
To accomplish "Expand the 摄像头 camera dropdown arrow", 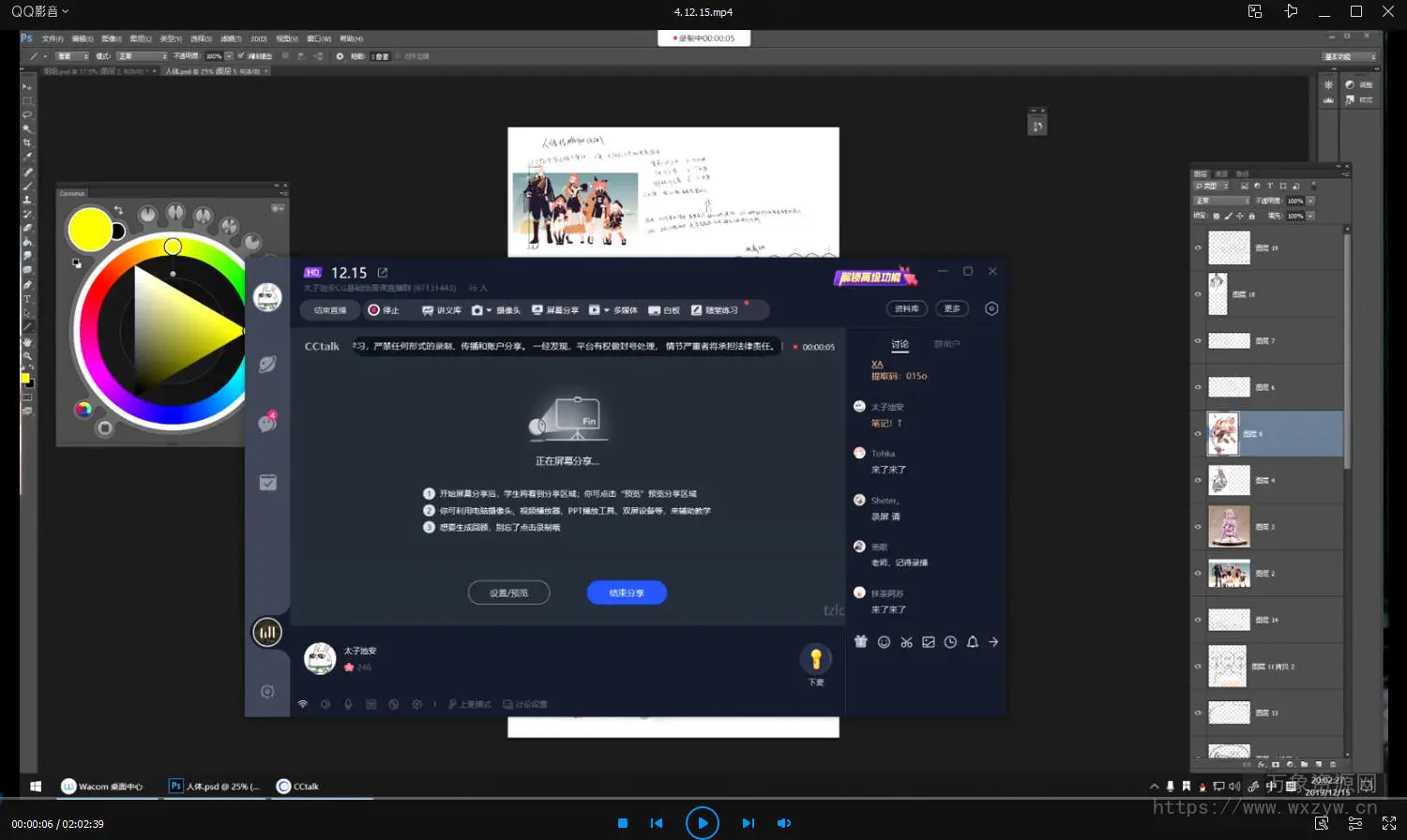I will pos(490,310).
